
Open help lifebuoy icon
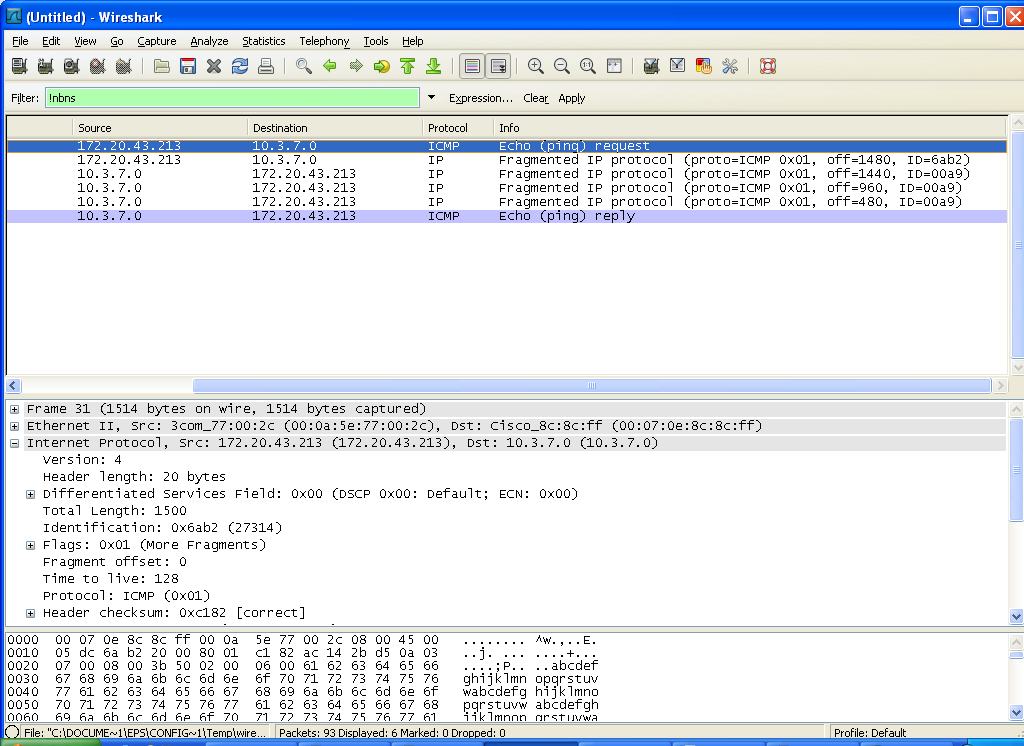tap(768, 66)
